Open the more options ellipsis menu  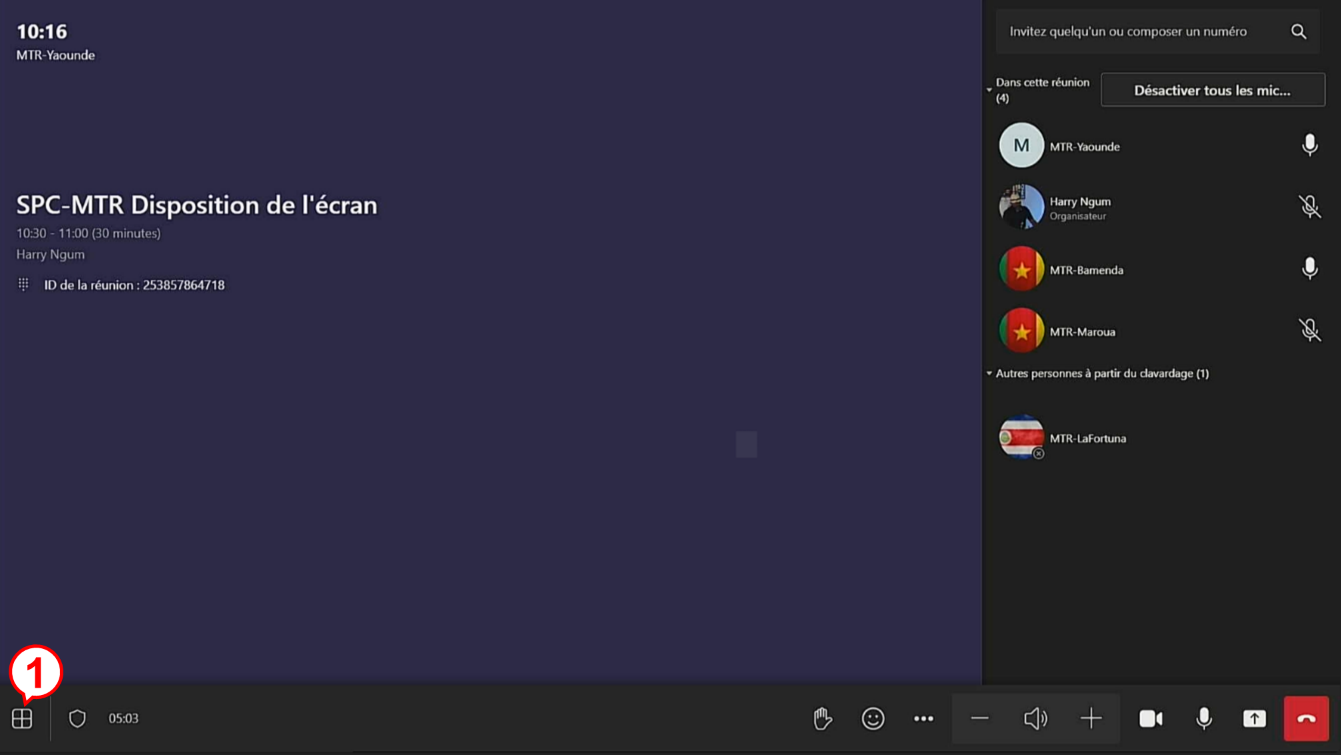pos(923,718)
